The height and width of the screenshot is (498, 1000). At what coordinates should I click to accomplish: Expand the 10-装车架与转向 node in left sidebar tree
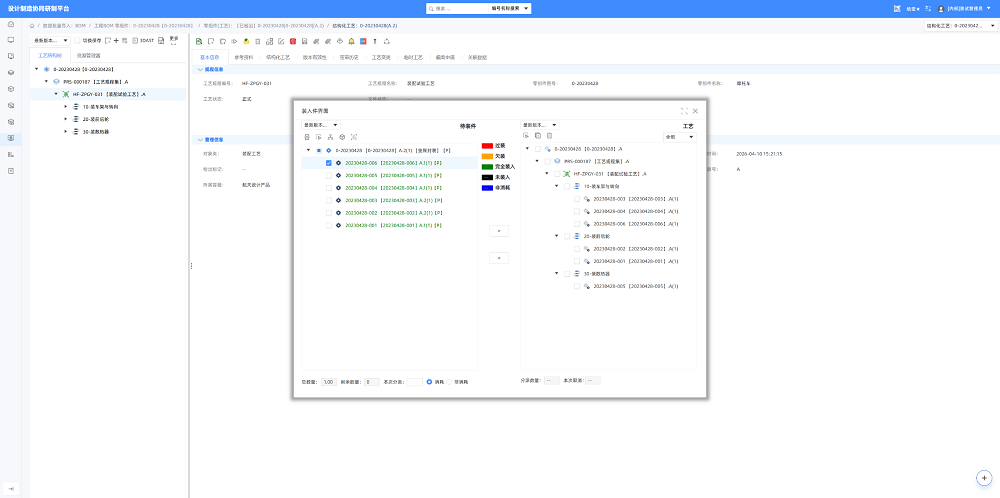[x=65, y=107]
